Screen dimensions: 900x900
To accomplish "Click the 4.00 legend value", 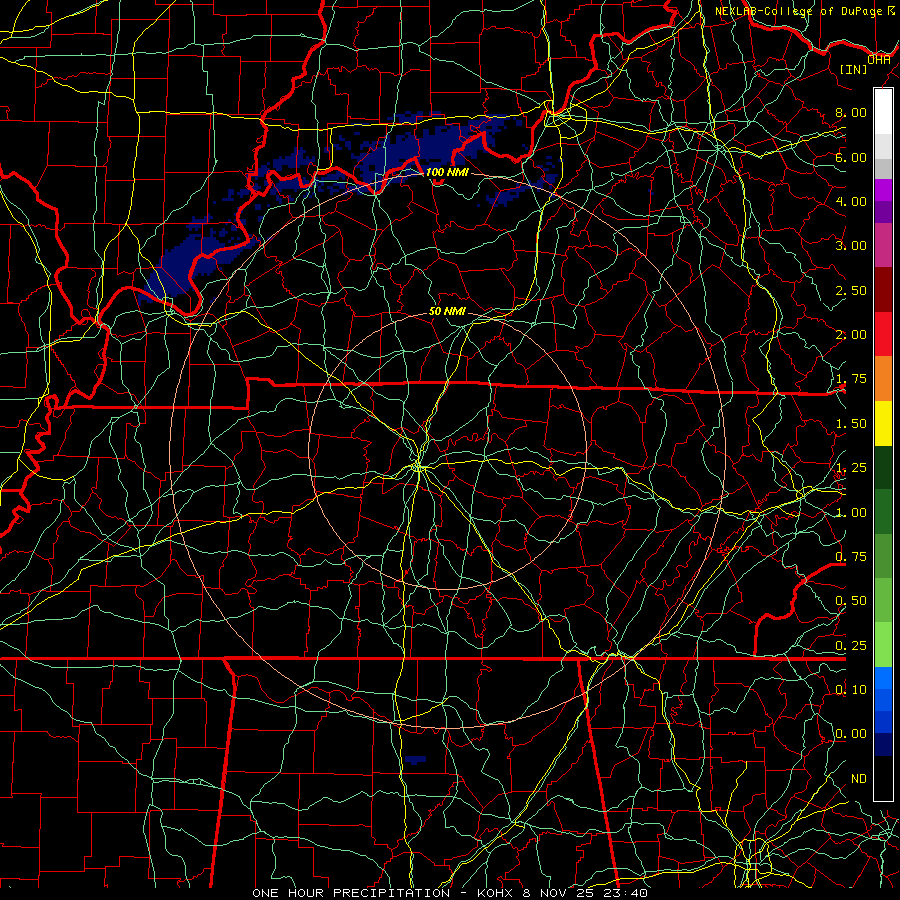I will pos(851,201).
